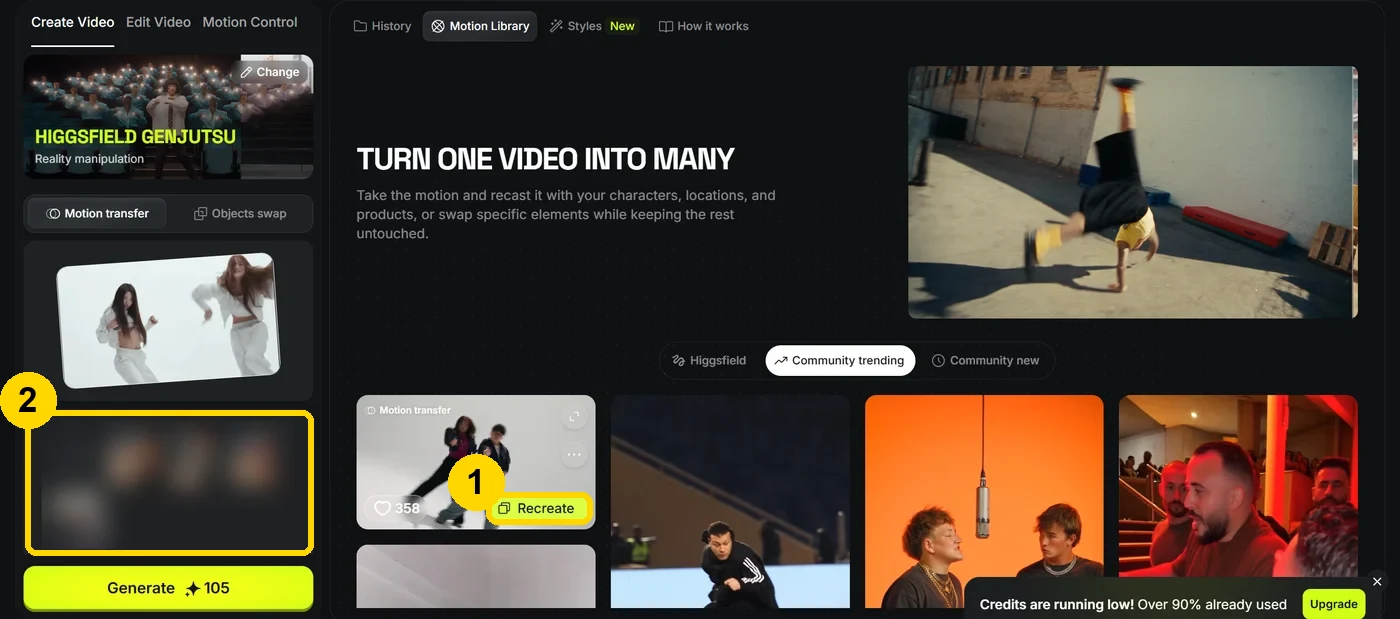Show the Community new videos

[x=986, y=360]
